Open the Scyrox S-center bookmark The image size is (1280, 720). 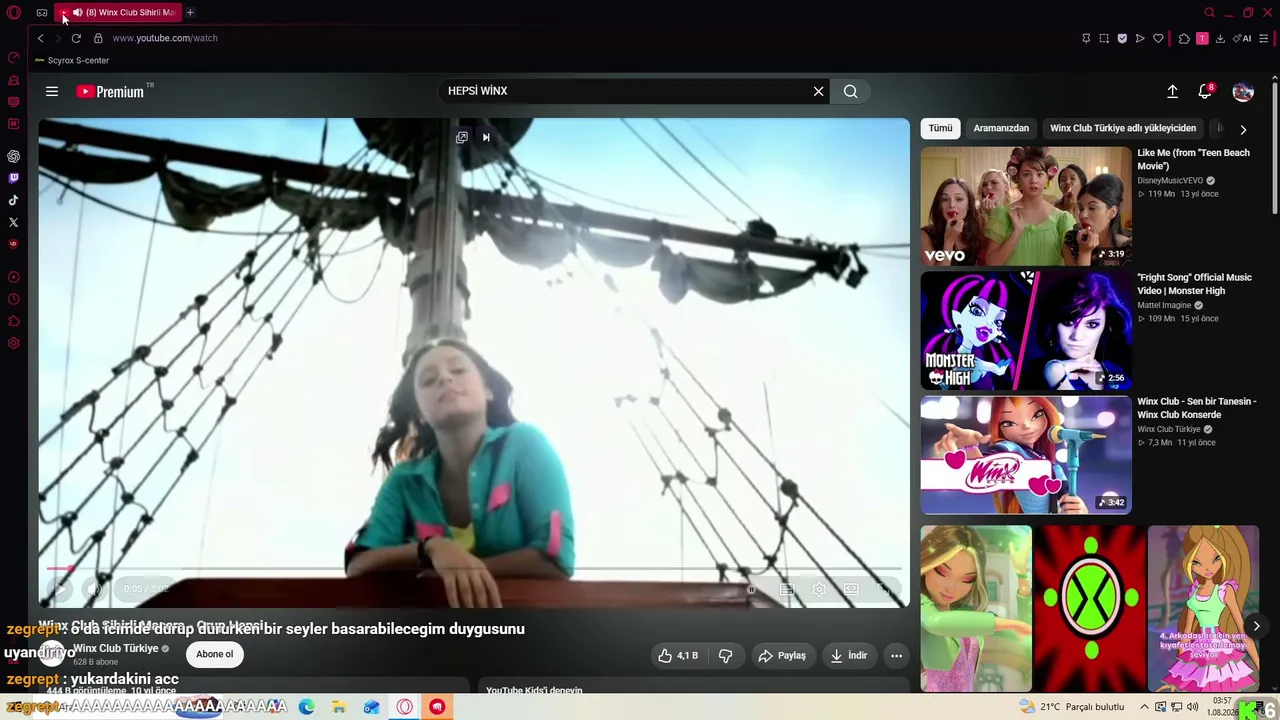coord(72,60)
